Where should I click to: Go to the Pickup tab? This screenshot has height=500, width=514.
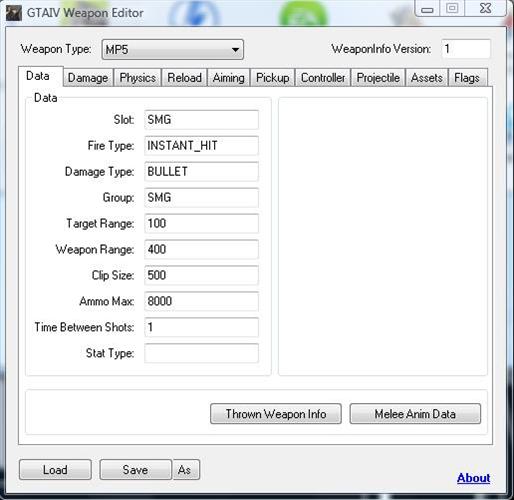(x=272, y=78)
